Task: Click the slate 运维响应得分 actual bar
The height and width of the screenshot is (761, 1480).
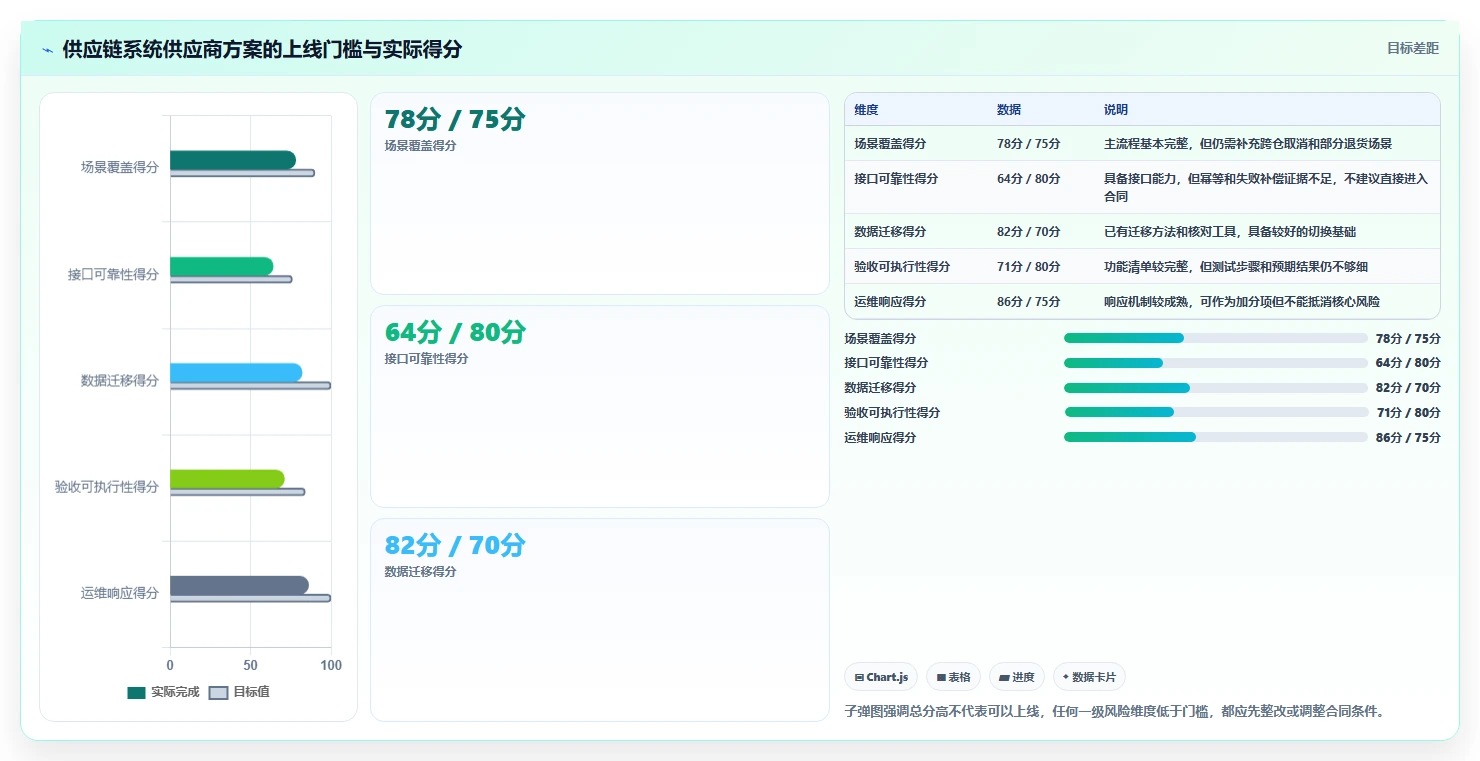Action: pos(239,586)
